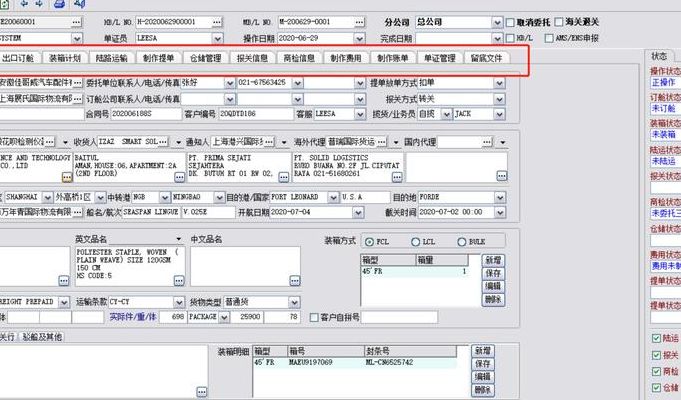The image size is (681, 400).
Task: Expand the empty 国内代理 address editor button
Action: 502,176
